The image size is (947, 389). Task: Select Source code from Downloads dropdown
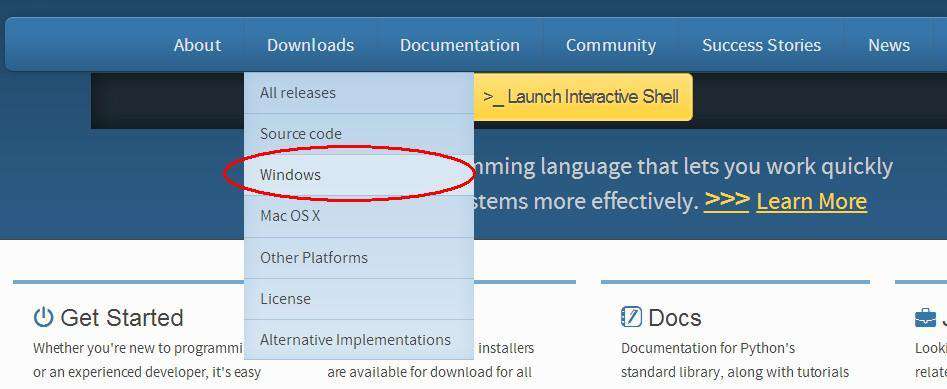tap(359, 133)
